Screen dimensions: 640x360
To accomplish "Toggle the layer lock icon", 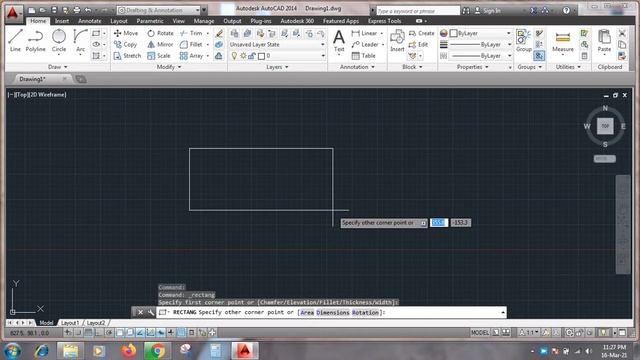I will (x=252, y=56).
